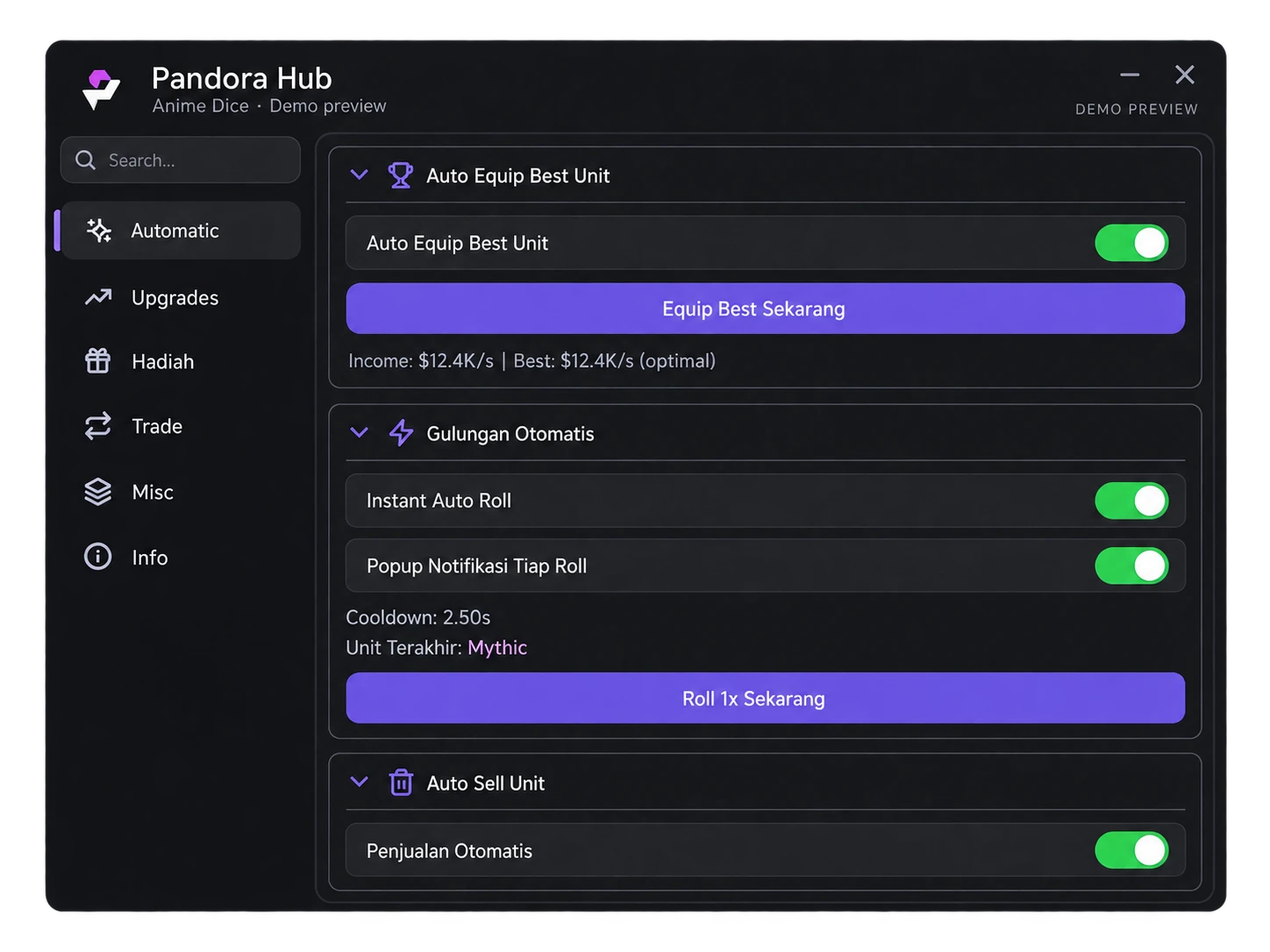Close the Pandora Hub window
Screen dimensions: 1270x952
point(1185,75)
